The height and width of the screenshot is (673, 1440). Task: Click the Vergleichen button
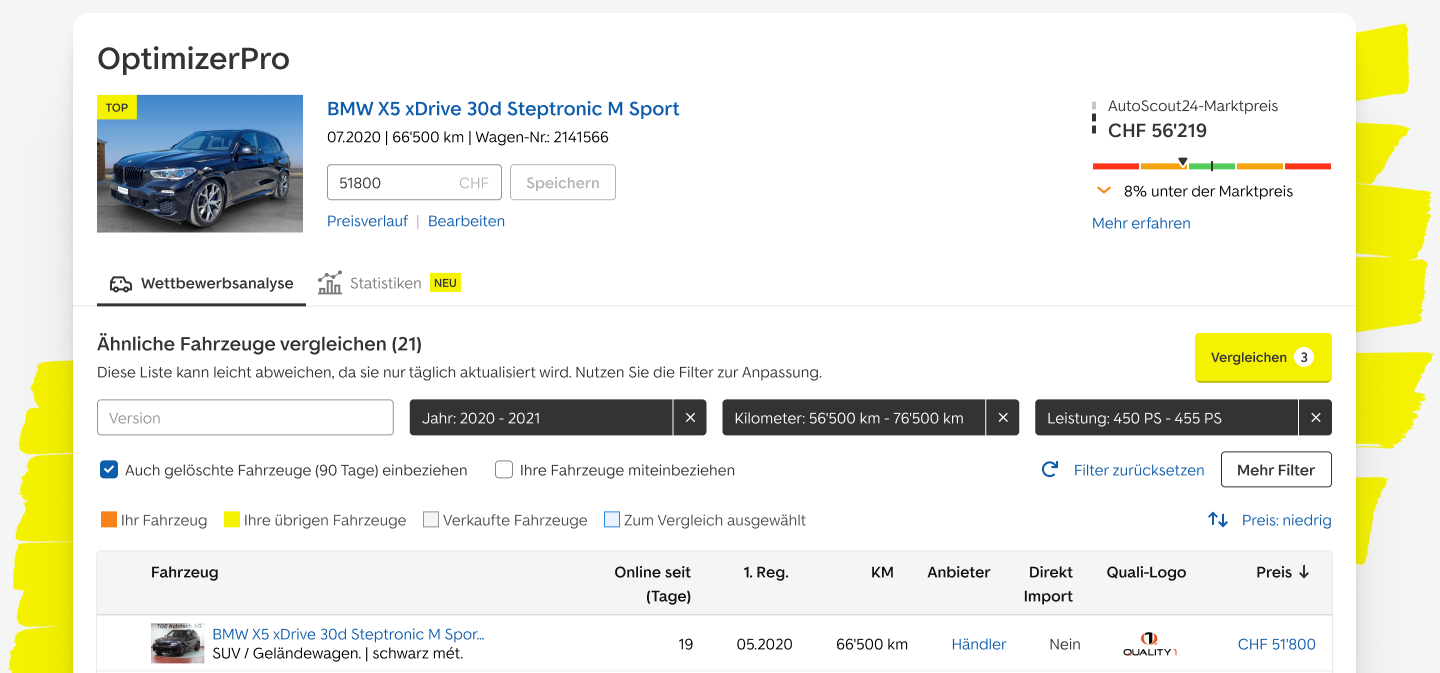click(x=1263, y=357)
